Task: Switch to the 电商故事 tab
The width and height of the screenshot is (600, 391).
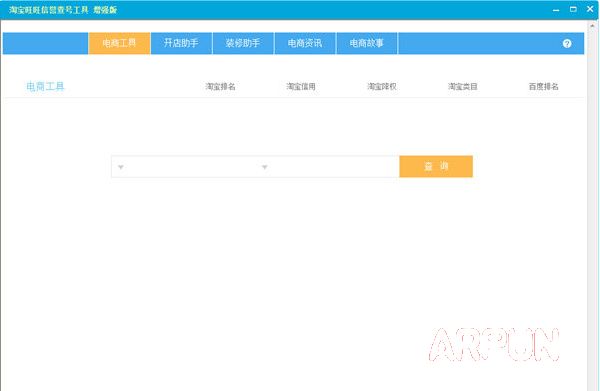Action: [367, 43]
